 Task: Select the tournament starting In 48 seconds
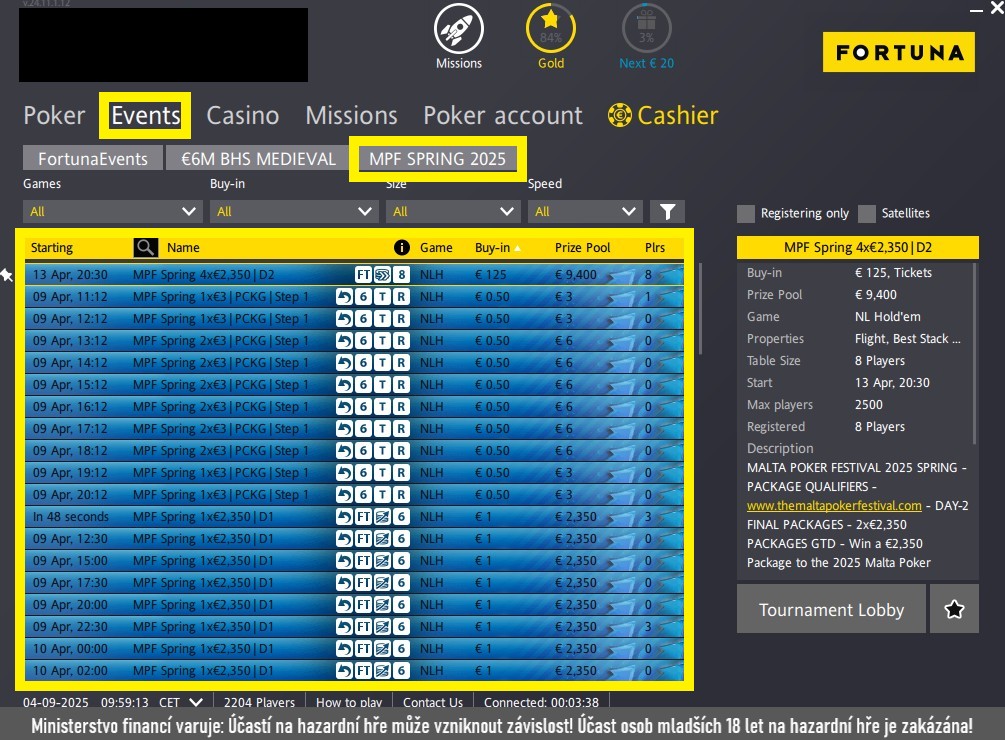point(354,516)
